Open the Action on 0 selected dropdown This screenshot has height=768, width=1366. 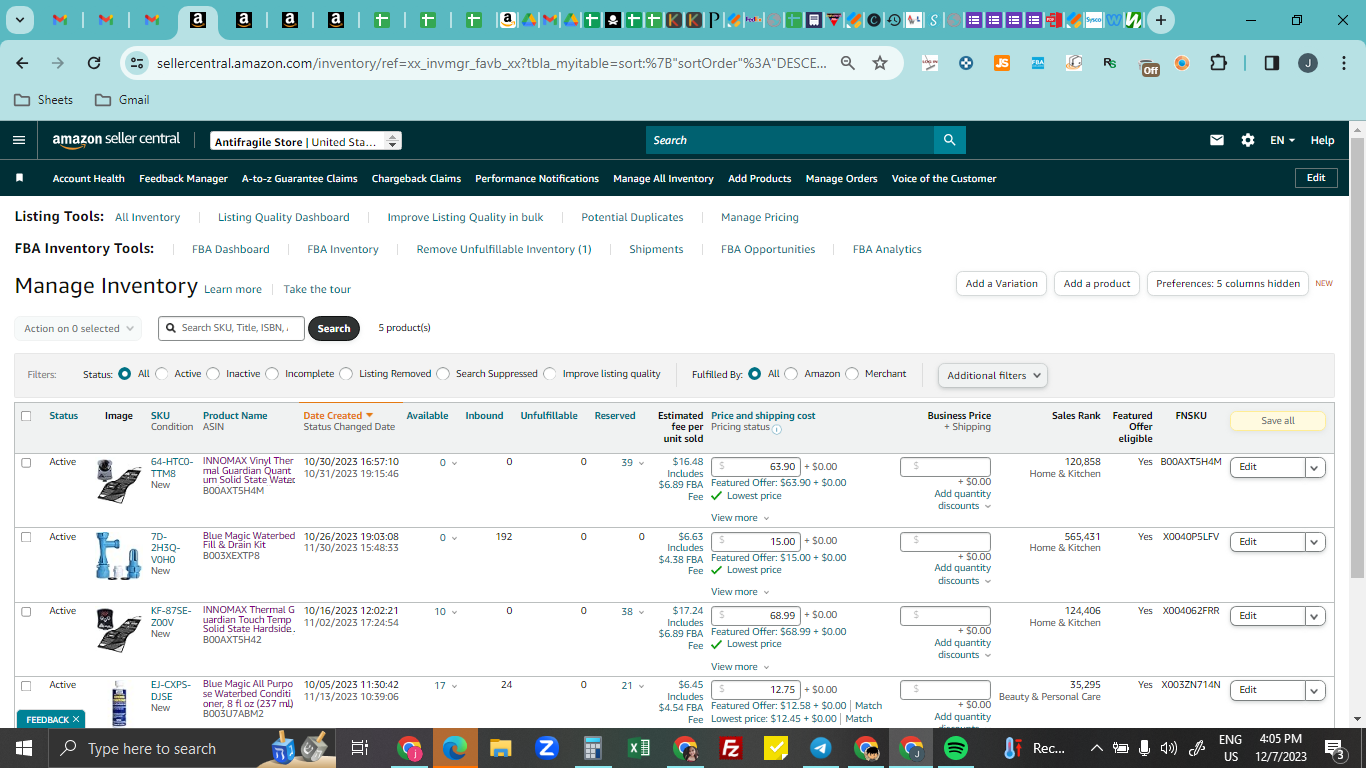pos(78,328)
